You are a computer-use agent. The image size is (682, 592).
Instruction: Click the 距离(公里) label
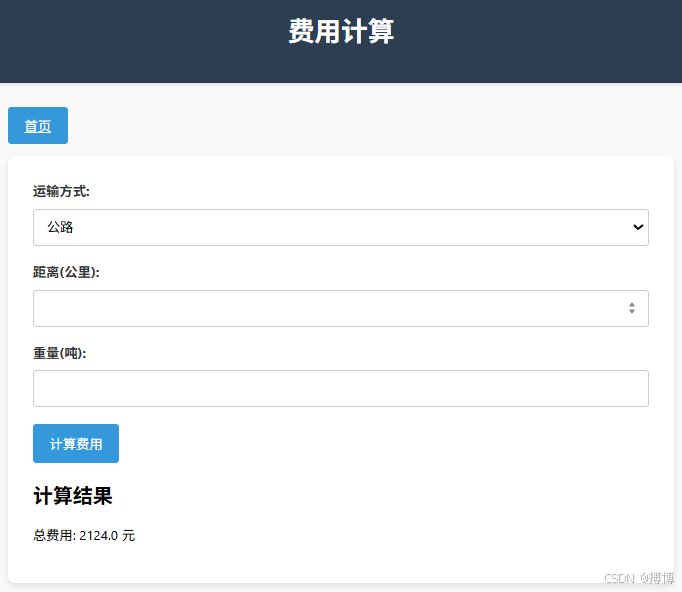(67, 272)
